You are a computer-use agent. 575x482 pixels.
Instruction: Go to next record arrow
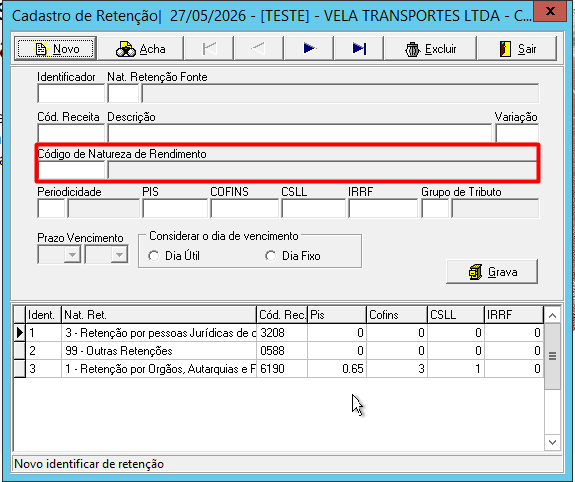(x=309, y=48)
